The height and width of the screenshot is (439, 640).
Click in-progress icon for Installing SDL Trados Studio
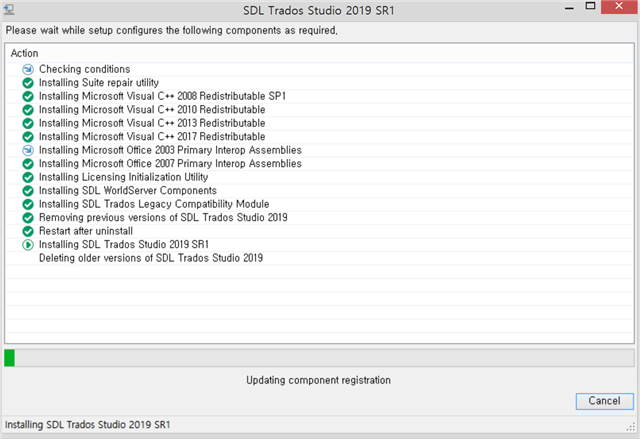(x=28, y=245)
